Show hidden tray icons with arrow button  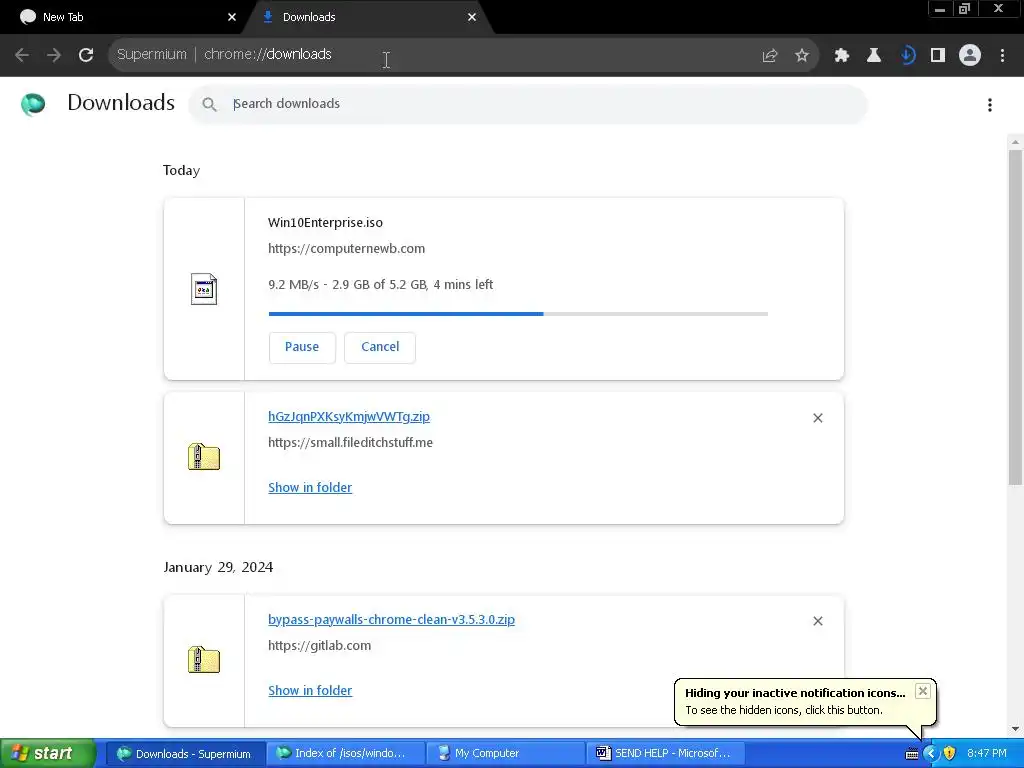[x=931, y=754]
